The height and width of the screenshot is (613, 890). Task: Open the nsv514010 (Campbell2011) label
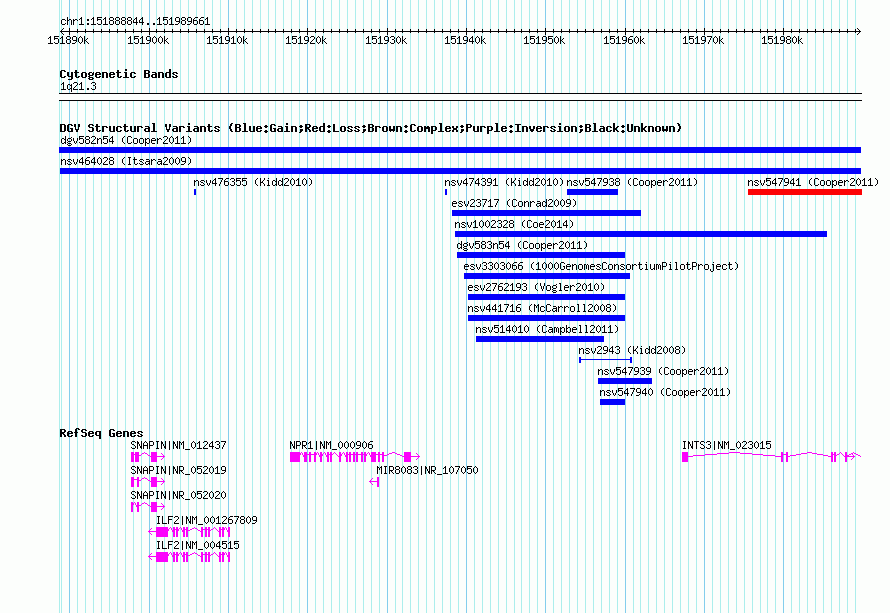coord(547,329)
